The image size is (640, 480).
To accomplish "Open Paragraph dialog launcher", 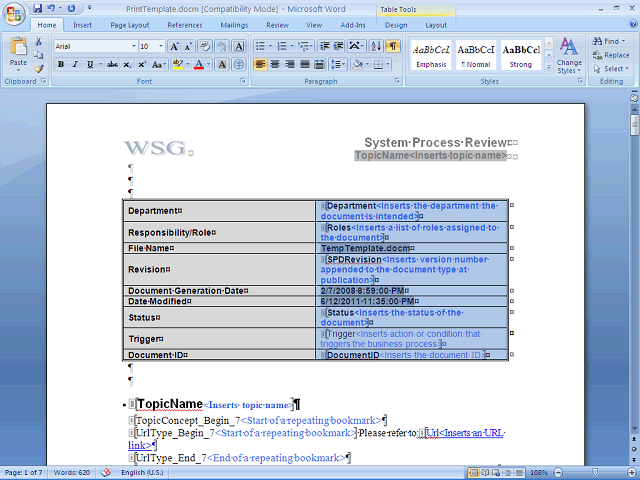I will [397, 81].
